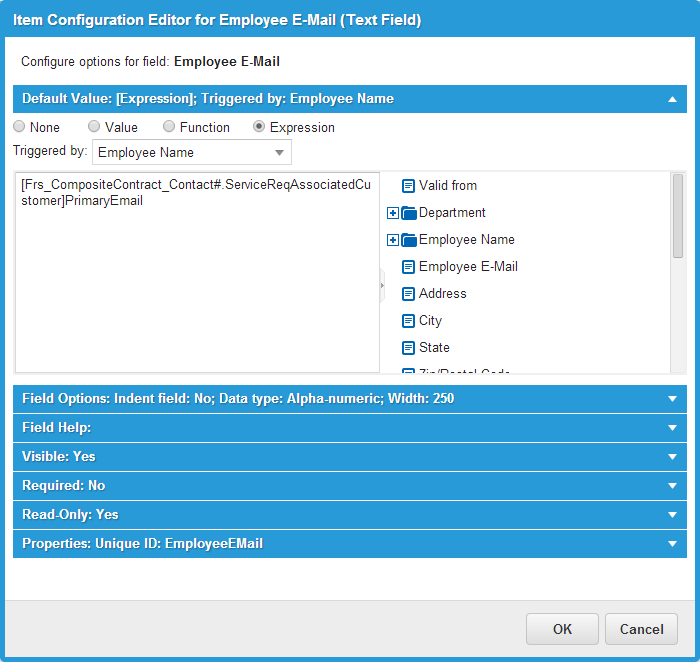Image resolution: width=700 pixels, height=662 pixels.
Task: Click the Address field icon
Action: [x=408, y=294]
